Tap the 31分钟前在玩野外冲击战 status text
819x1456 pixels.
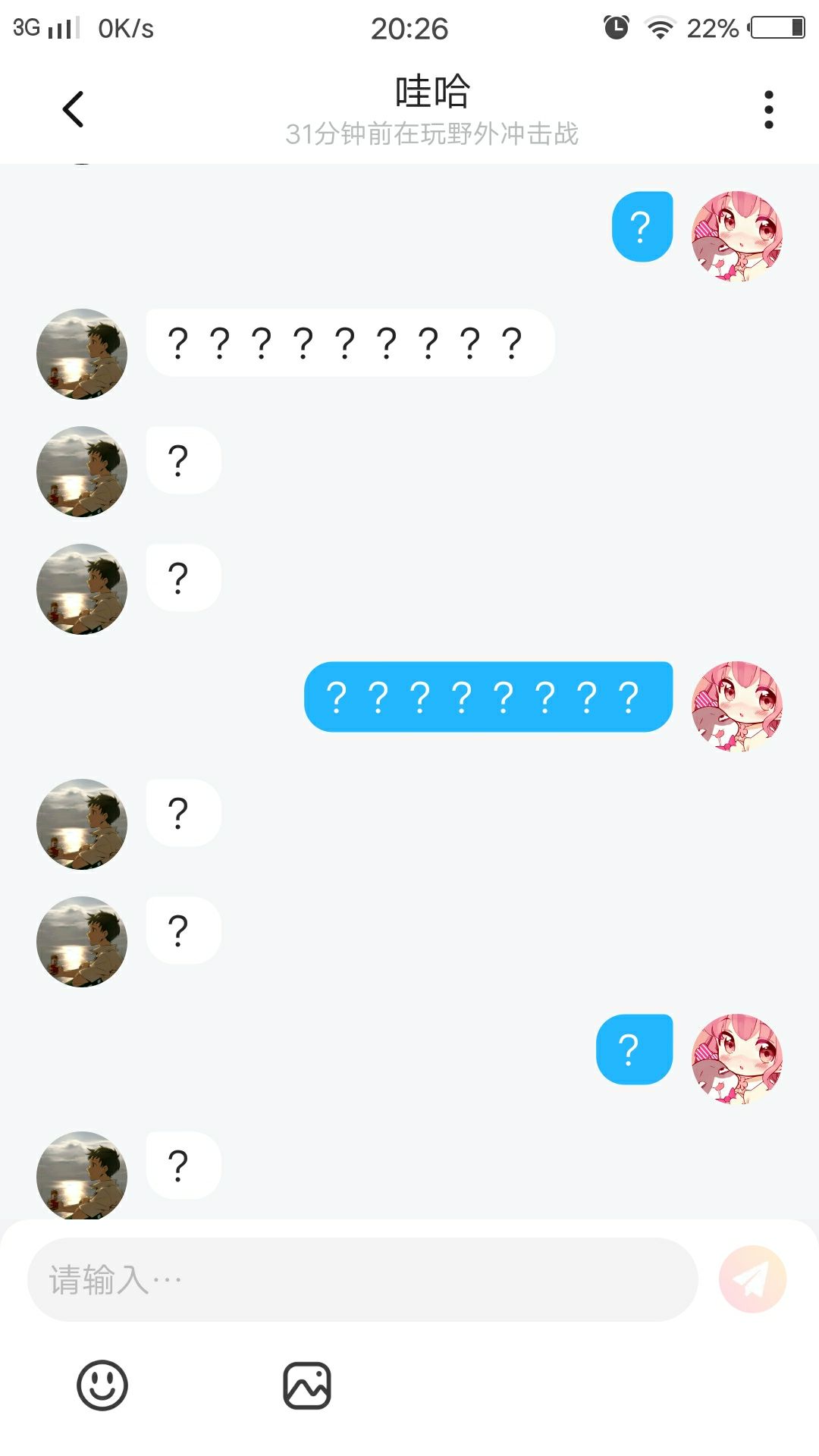431,134
